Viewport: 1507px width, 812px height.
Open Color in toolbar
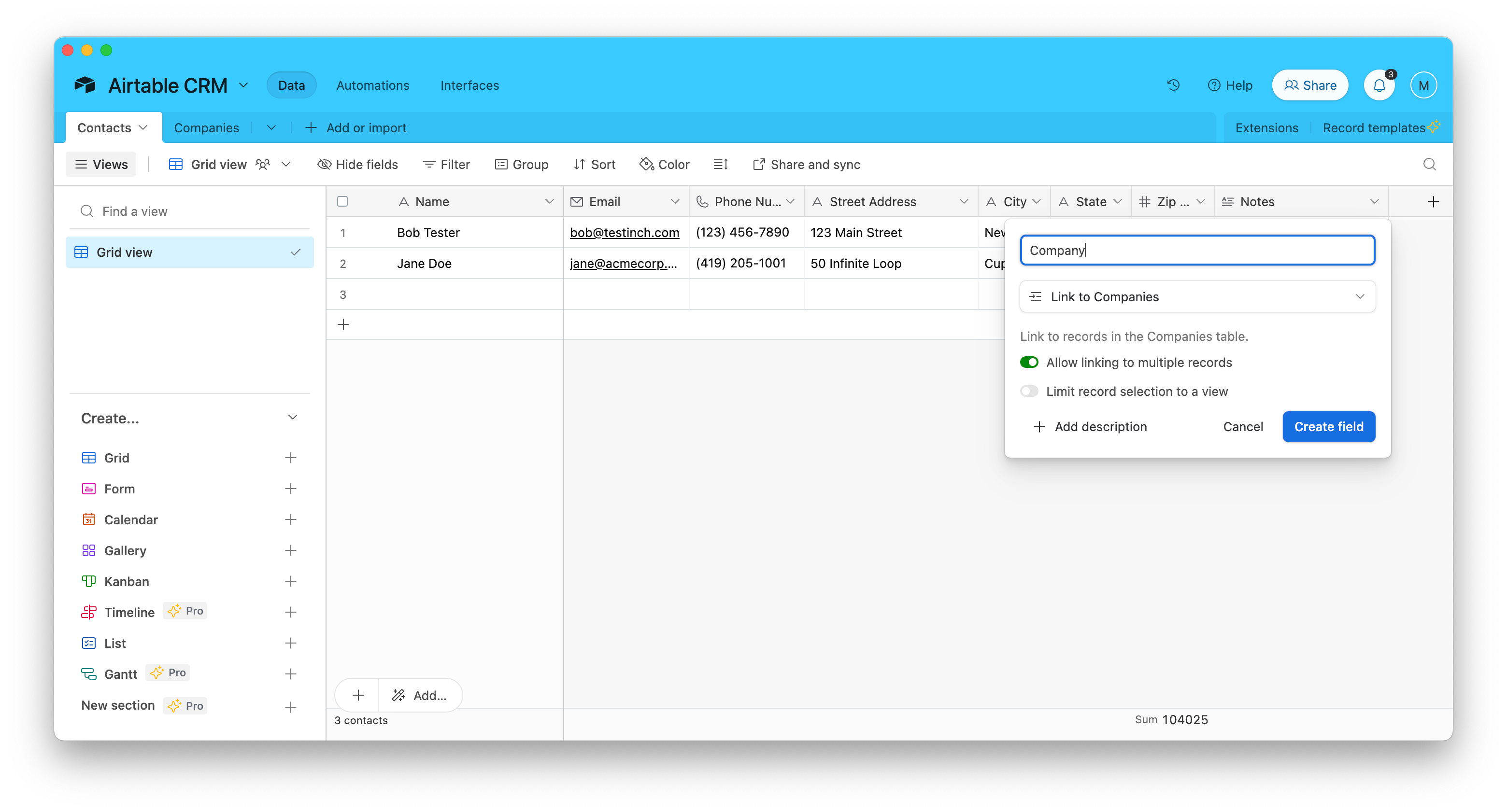pyautogui.click(x=665, y=164)
